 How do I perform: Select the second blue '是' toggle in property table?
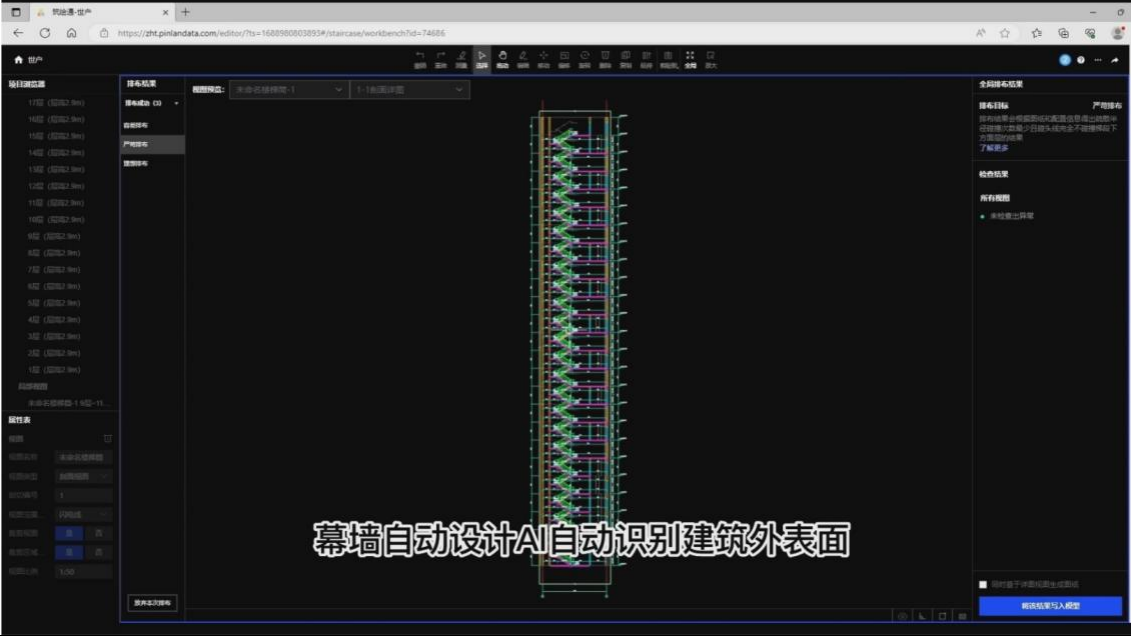pos(69,552)
